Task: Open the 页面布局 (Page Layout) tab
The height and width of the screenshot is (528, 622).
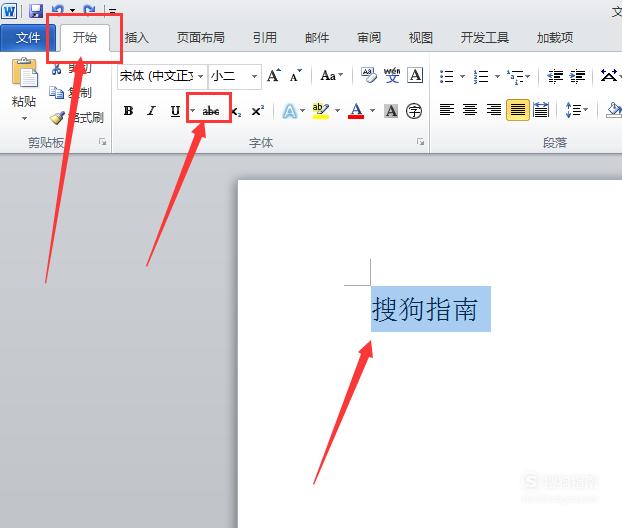Action: pyautogui.click(x=201, y=38)
